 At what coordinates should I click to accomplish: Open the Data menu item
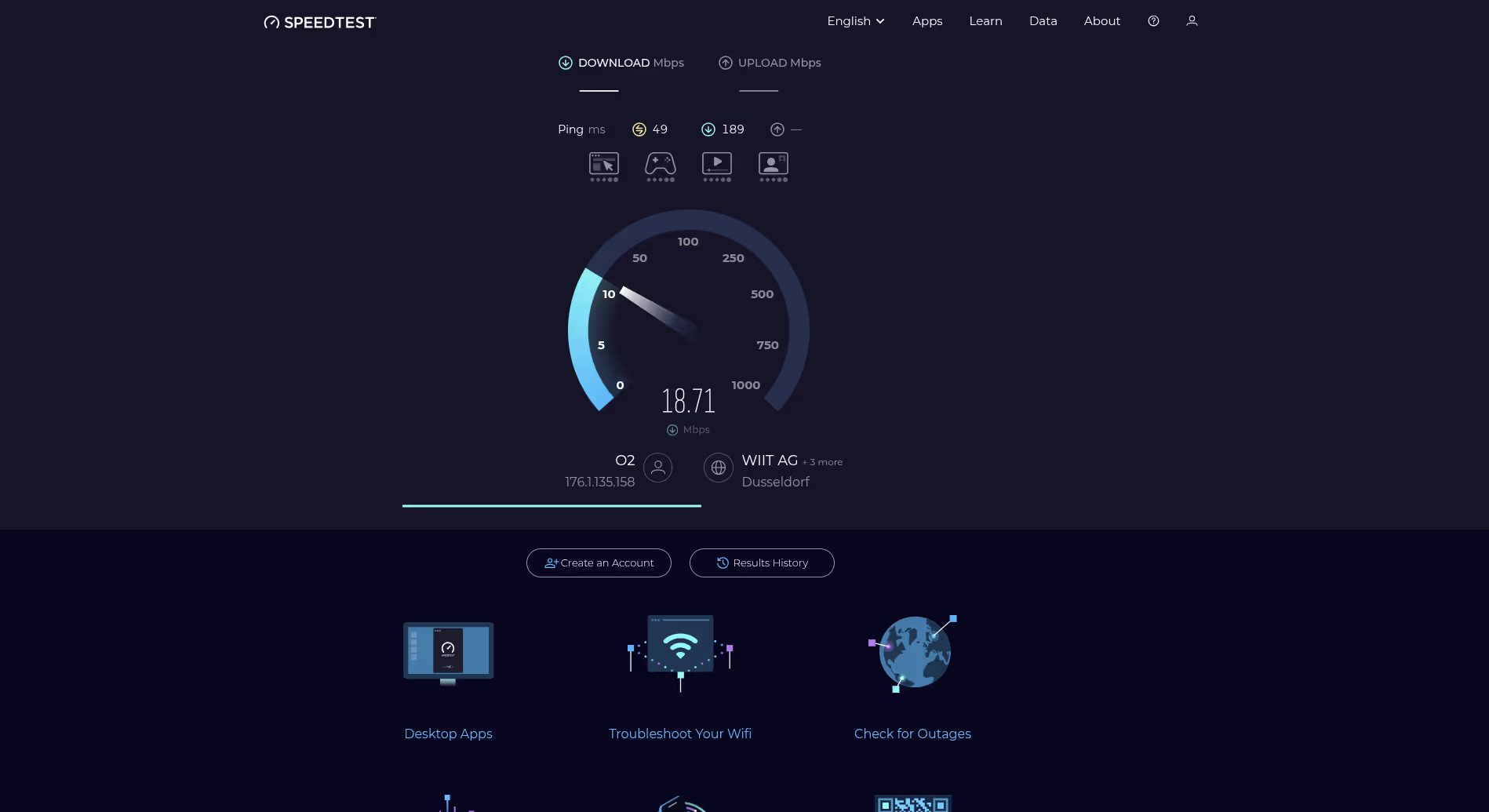click(1043, 20)
